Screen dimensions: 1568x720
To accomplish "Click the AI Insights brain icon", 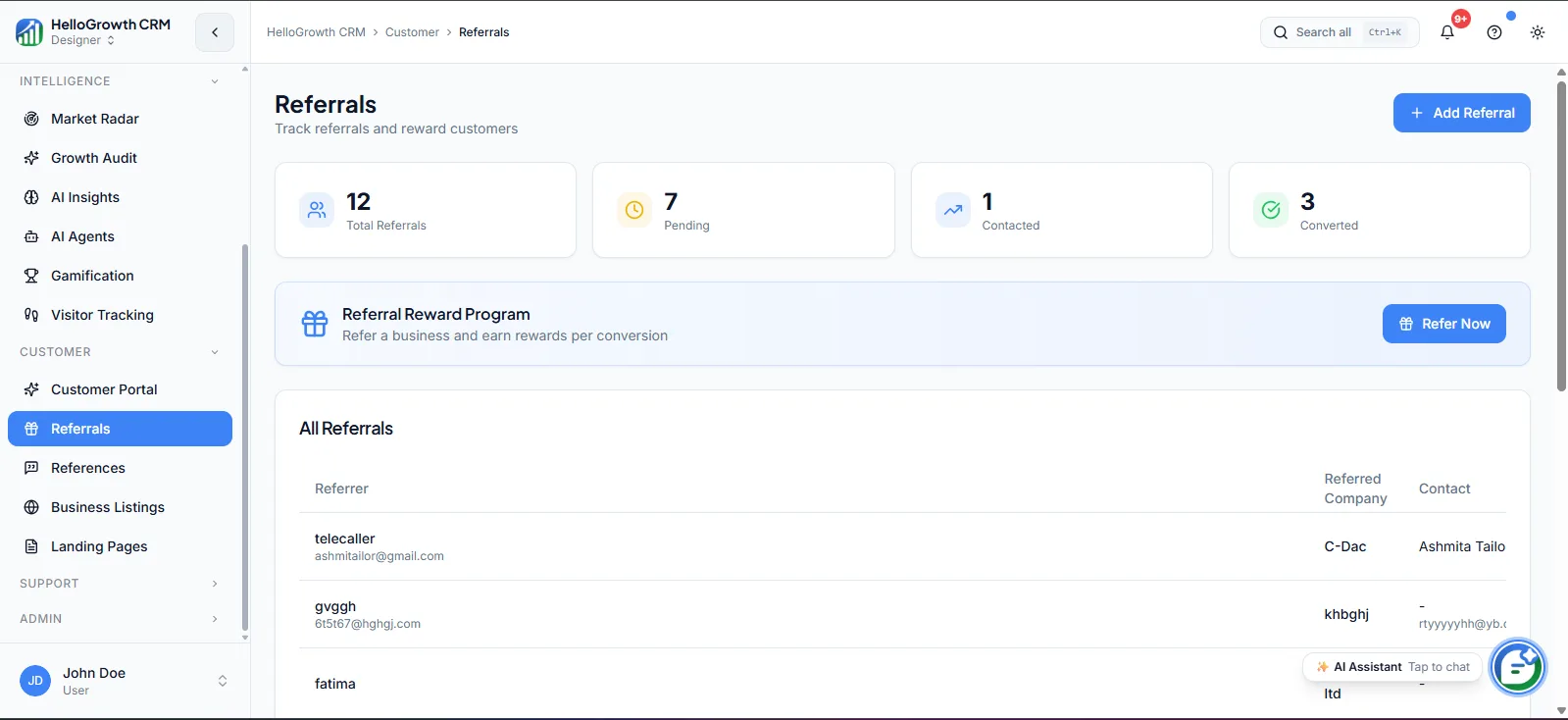I will pos(31,197).
